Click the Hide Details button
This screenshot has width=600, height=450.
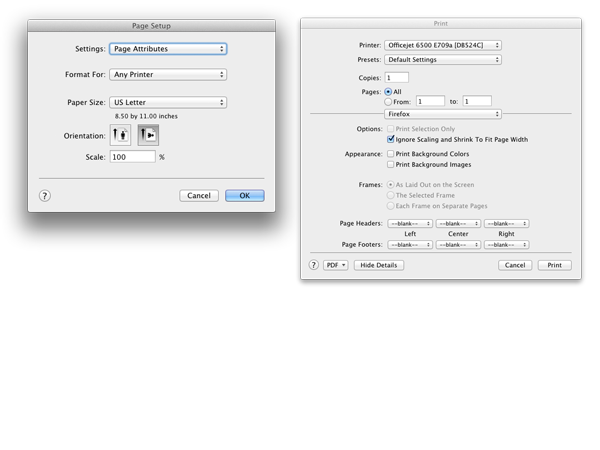(x=379, y=265)
